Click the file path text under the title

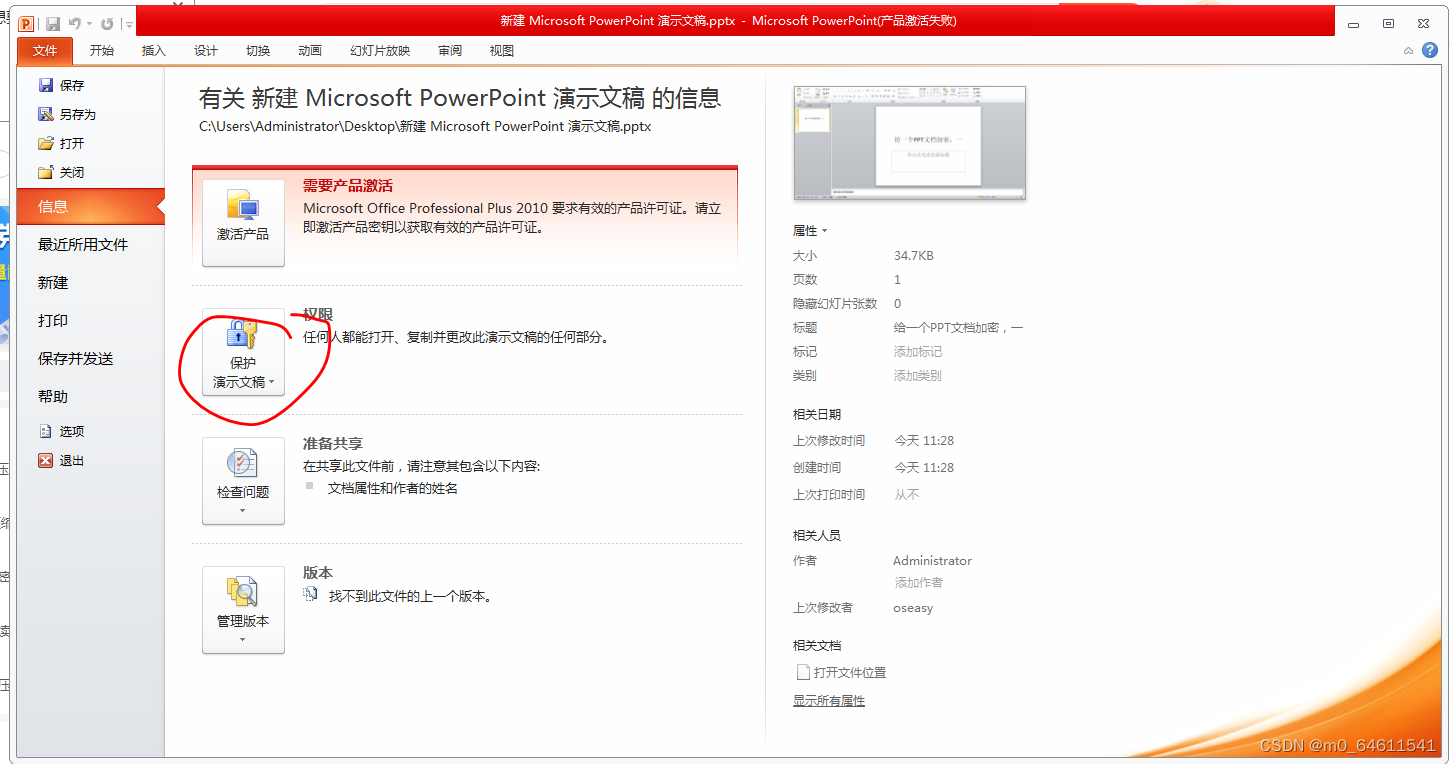pos(425,127)
